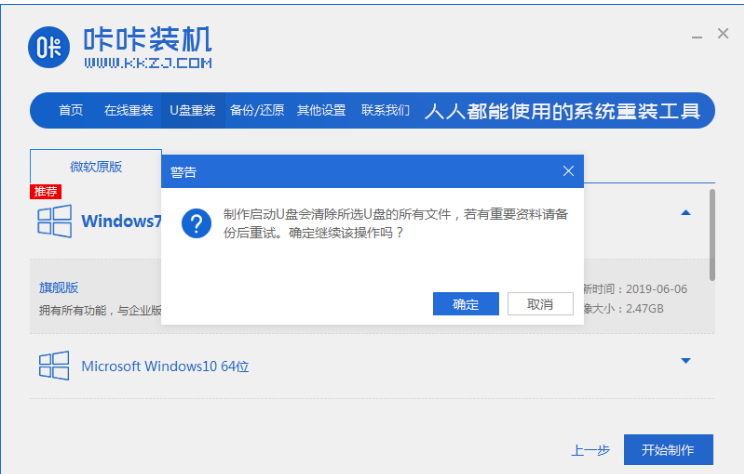Expand the Microsoft Windows10 64位 arrow
Image resolution: width=744 pixels, height=474 pixels.
(x=686, y=361)
